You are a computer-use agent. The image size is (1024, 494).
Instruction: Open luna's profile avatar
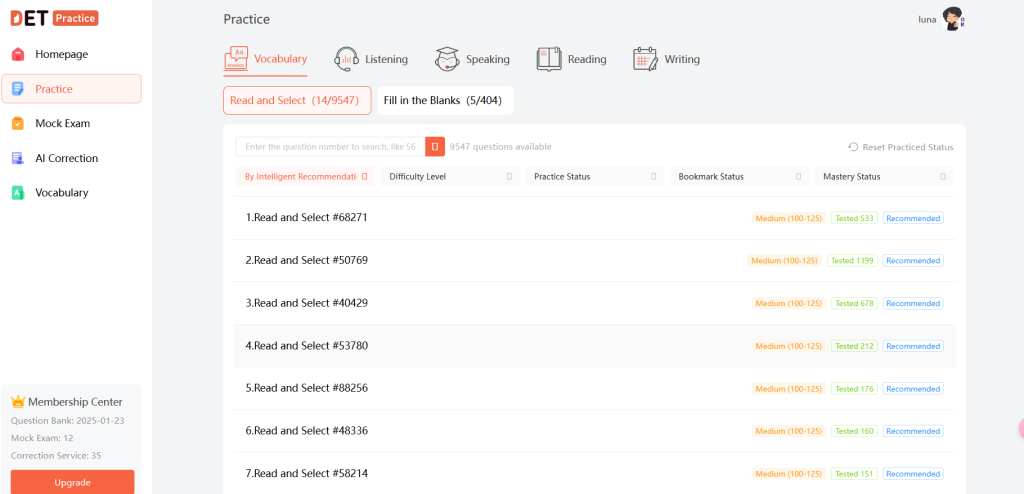[953, 19]
